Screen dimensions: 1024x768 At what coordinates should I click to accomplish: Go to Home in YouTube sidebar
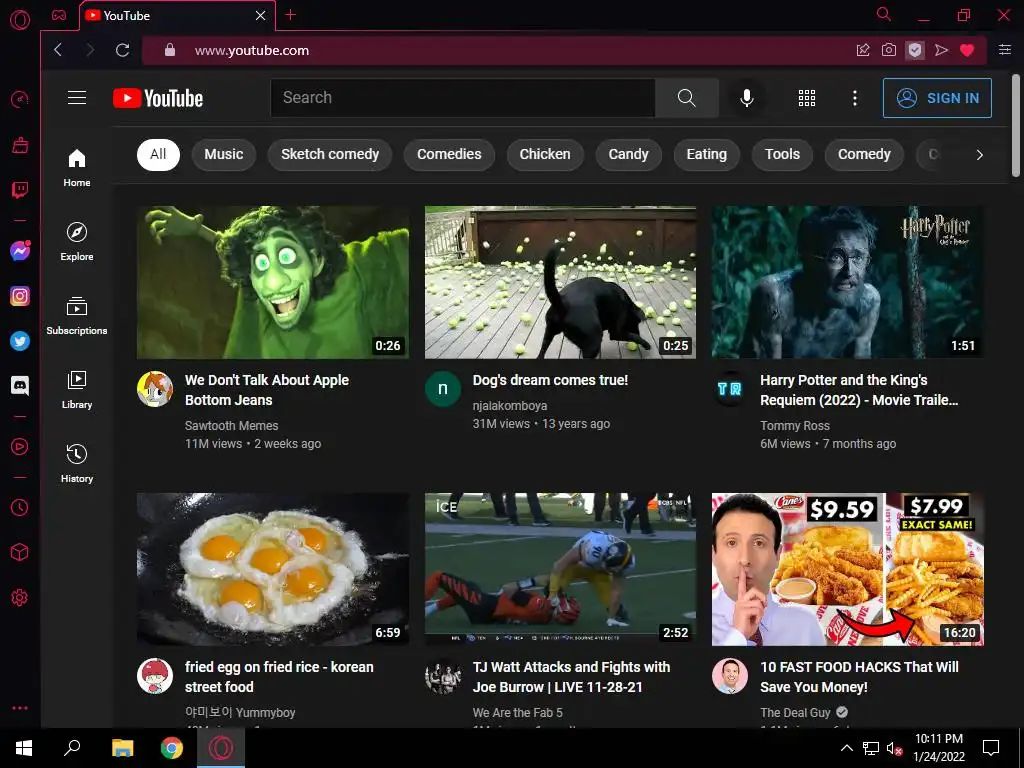[x=77, y=168]
